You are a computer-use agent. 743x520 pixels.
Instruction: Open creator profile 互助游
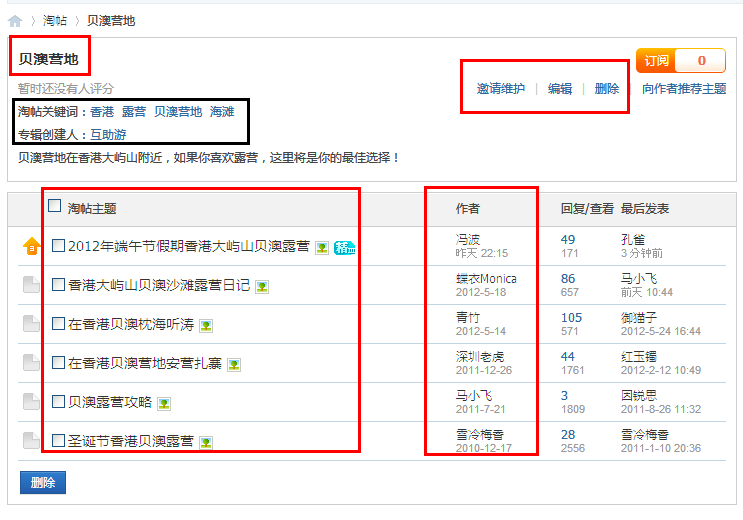click(108, 135)
